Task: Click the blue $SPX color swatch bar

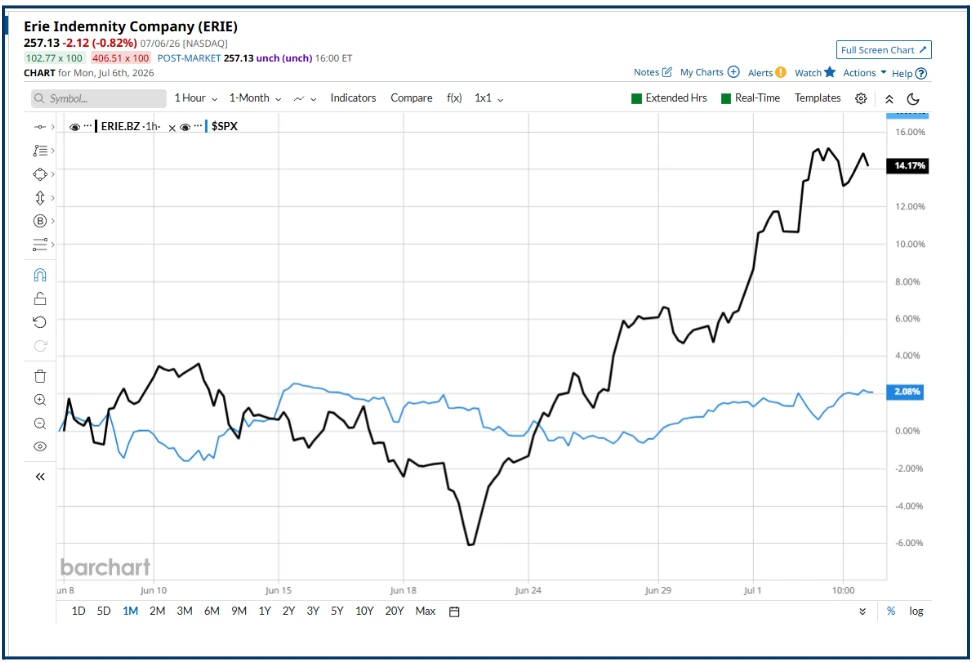Action: coord(206,126)
